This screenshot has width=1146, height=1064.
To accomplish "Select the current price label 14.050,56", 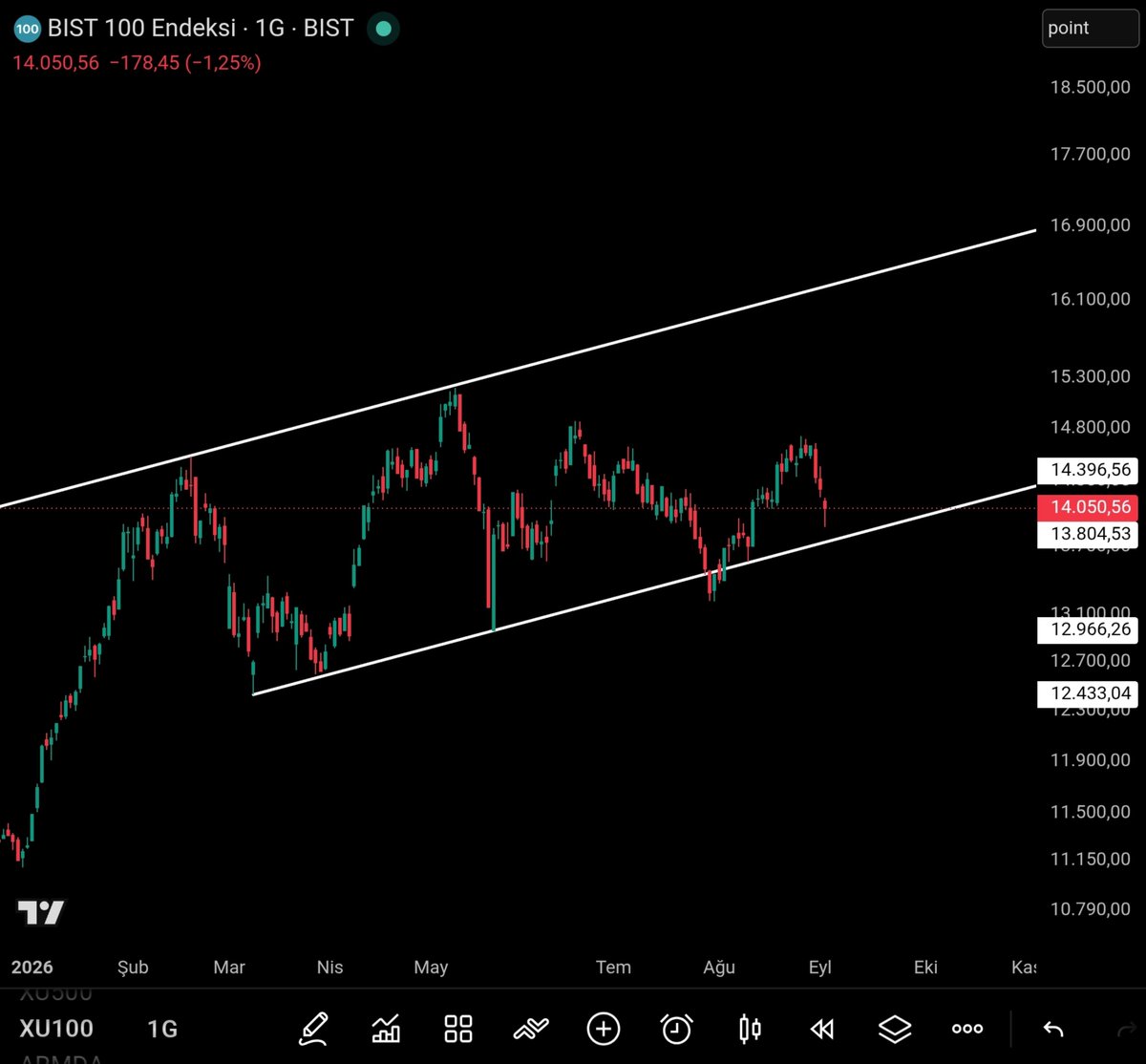I will click(x=1088, y=507).
